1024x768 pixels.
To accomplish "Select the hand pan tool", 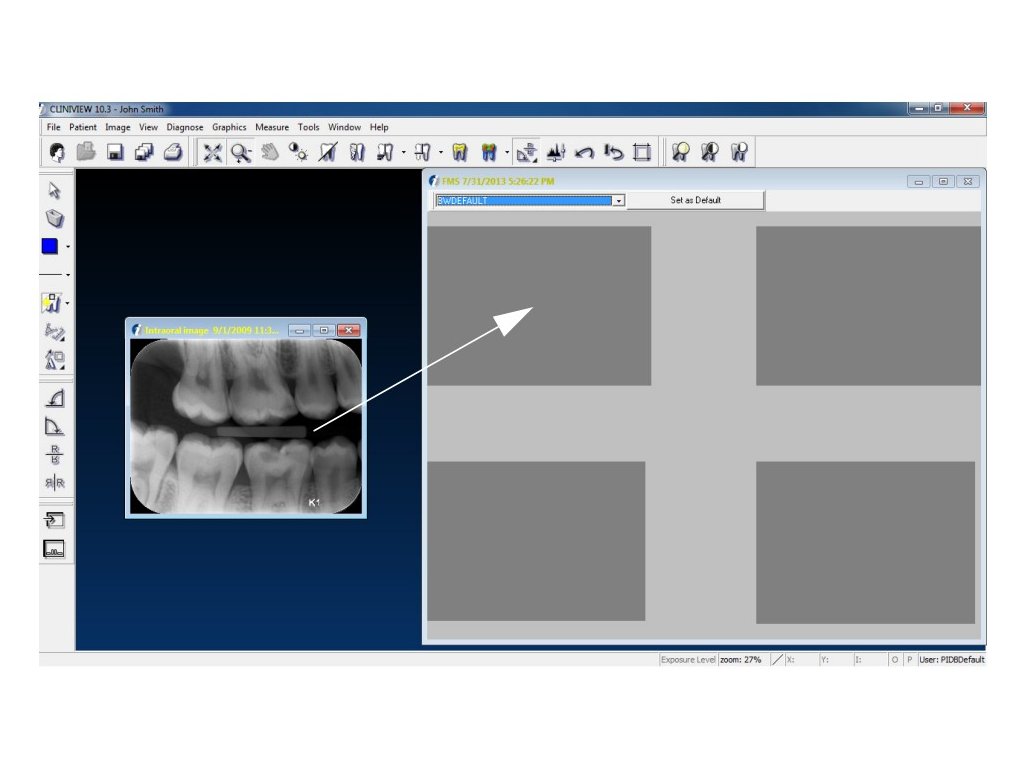I will [x=270, y=152].
